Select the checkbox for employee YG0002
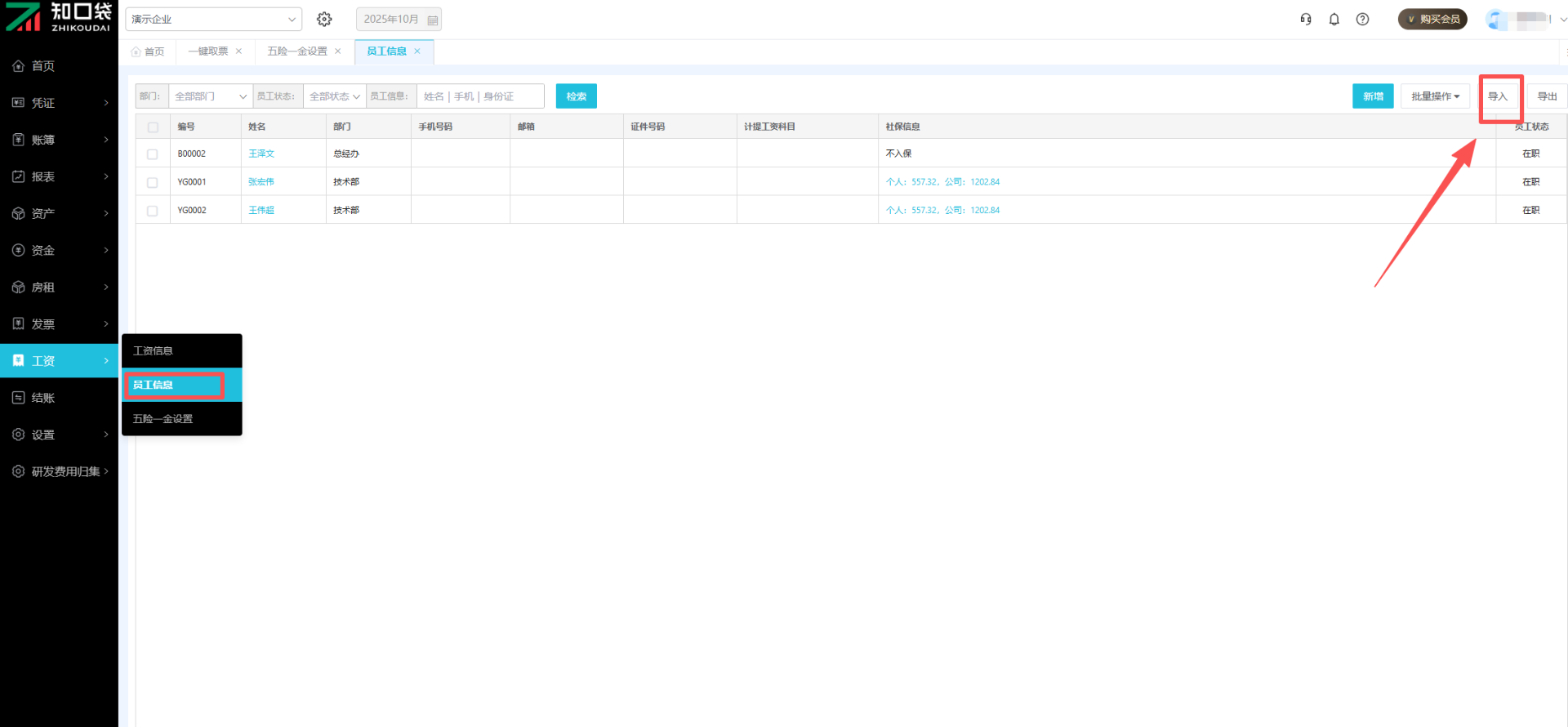The width and height of the screenshot is (1568, 727). point(153,211)
